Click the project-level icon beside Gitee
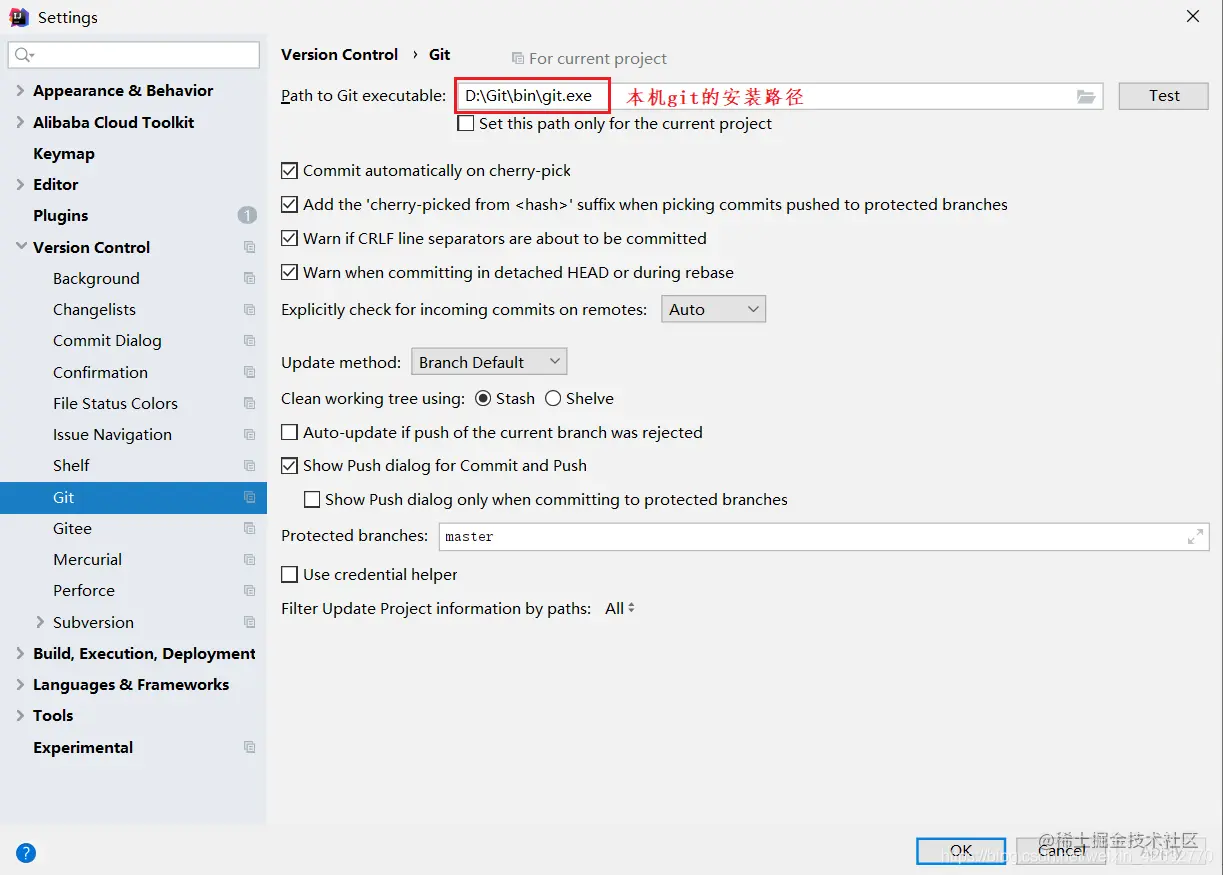Image resolution: width=1223 pixels, height=875 pixels. pyautogui.click(x=249, y=528)
